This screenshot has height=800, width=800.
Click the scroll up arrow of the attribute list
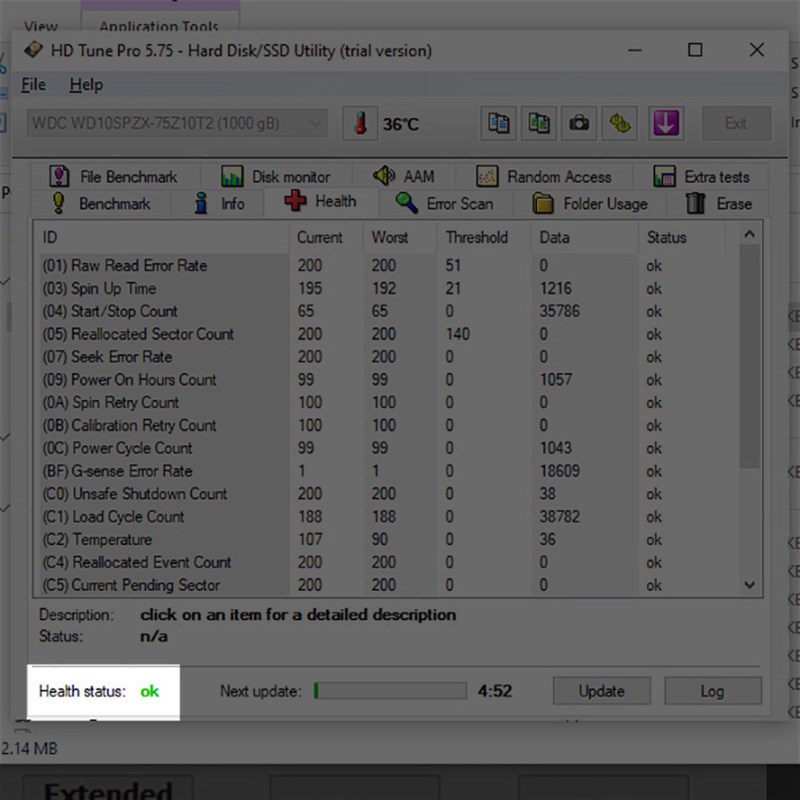point(749,234)
